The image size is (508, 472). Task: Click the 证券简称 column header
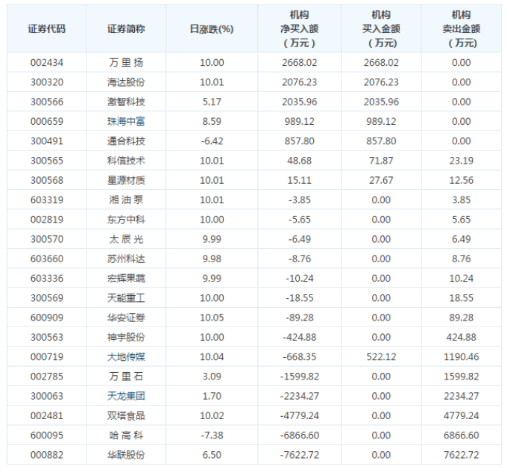click(126, 29)
